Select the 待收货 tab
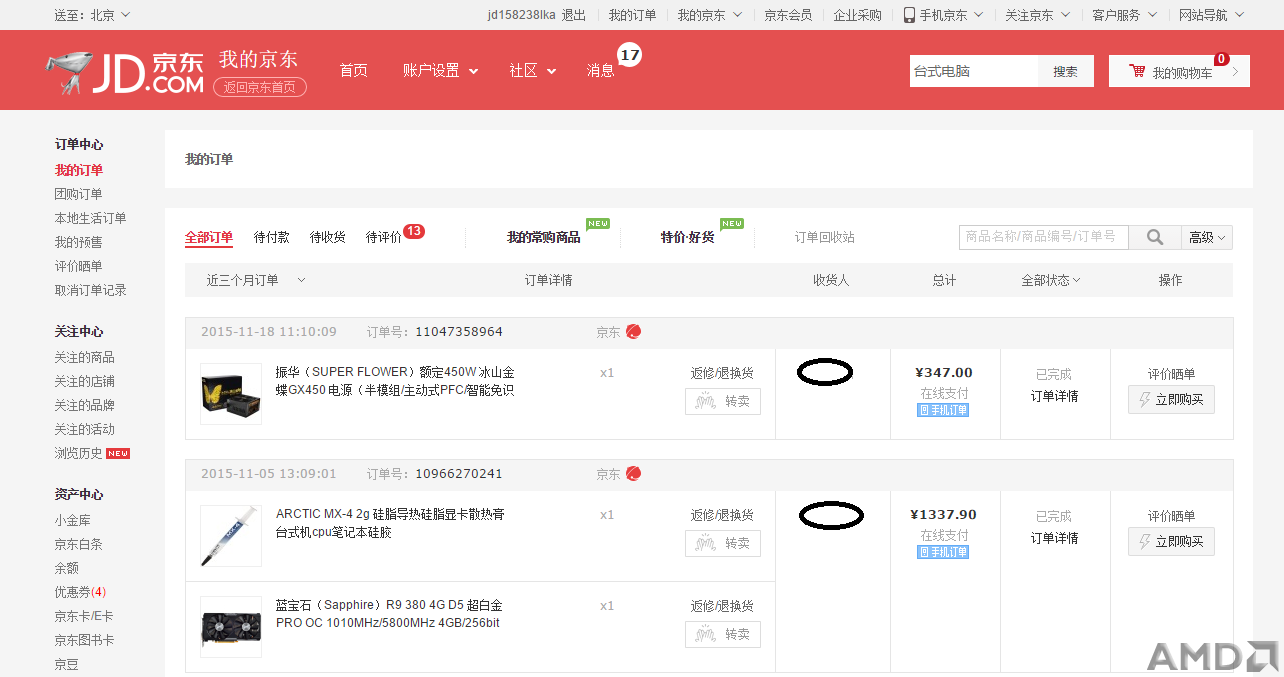 (328, 237)
